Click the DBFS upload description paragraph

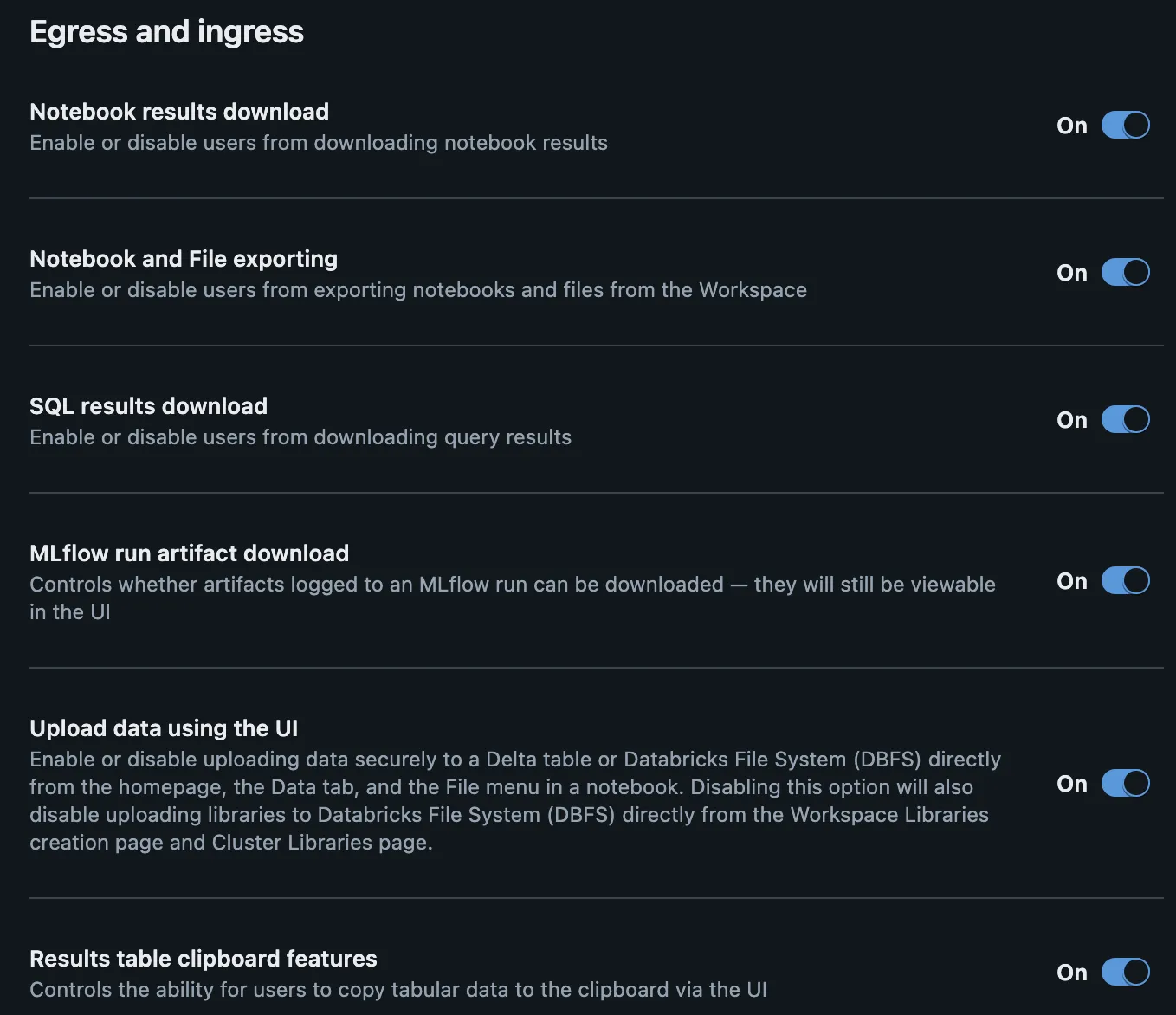tap(515, 800)
